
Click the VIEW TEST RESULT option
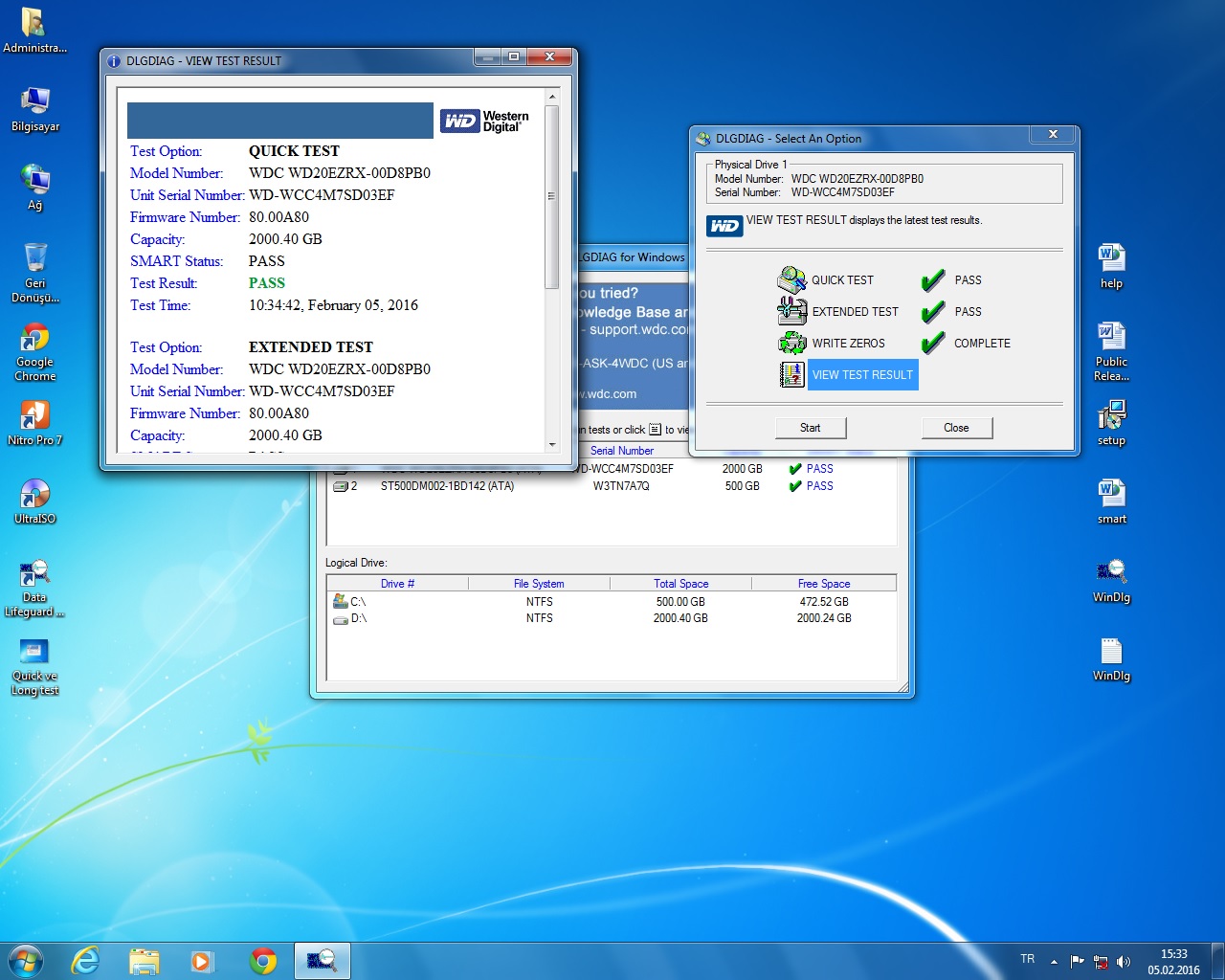click(x=862, y=375)
